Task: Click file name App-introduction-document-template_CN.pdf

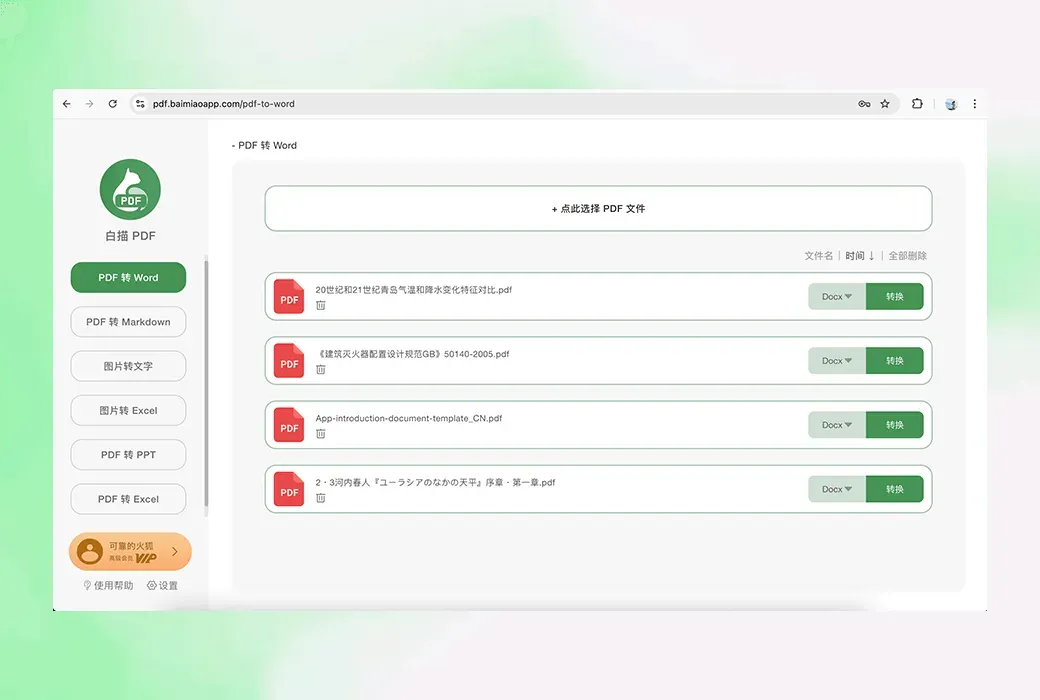Action: (409, 419)
